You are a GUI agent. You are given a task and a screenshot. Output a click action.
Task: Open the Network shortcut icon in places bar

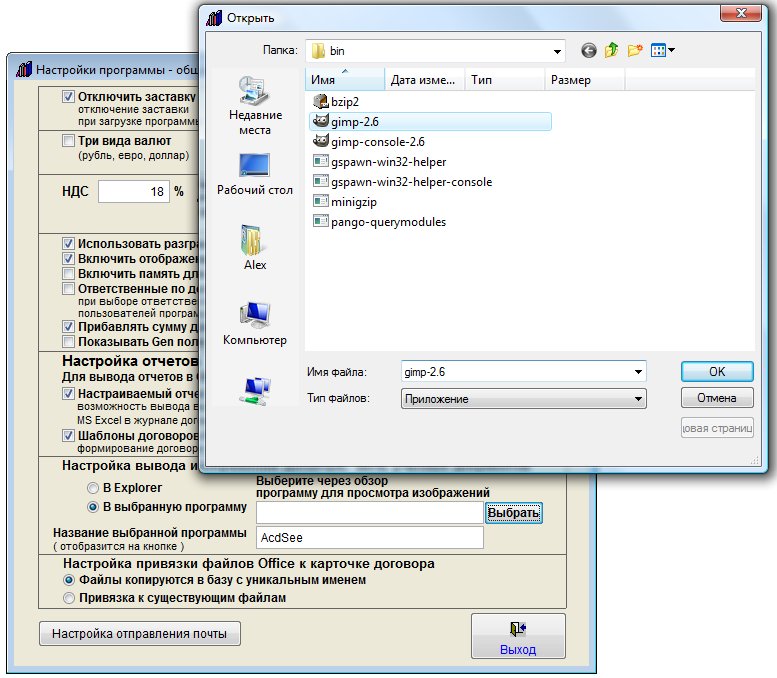[255, 392]
